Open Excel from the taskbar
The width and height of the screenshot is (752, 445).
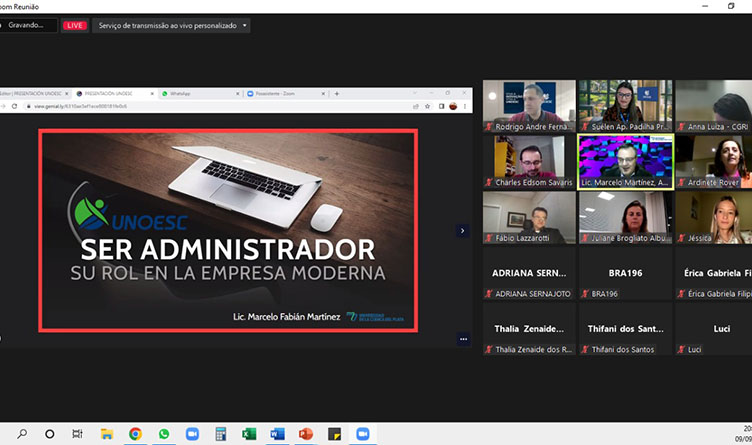249,434
